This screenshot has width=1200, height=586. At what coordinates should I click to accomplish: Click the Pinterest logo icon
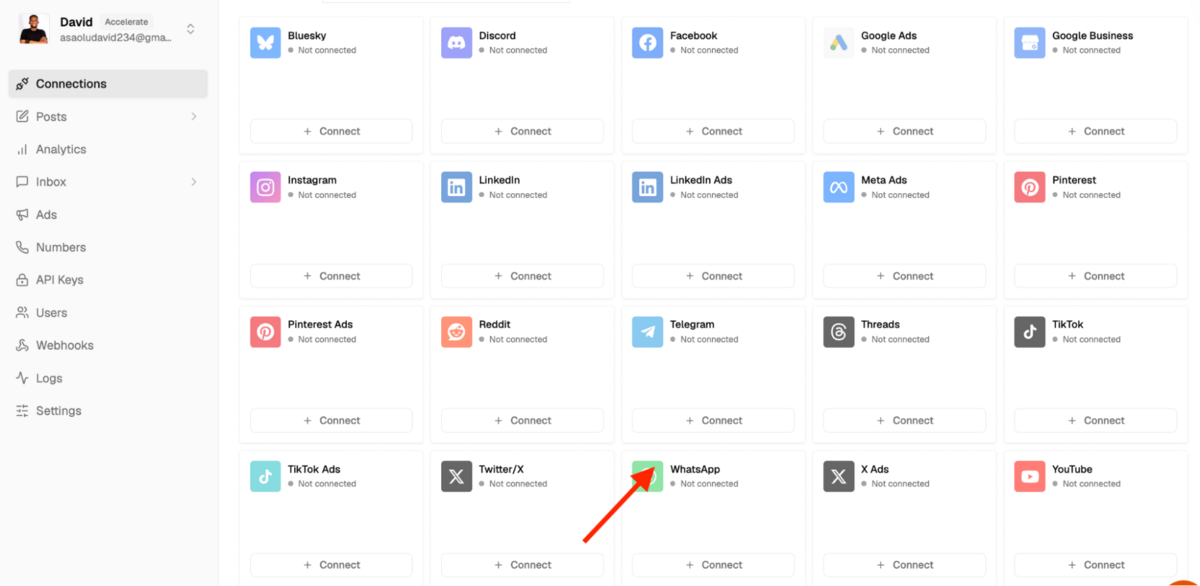tap(1029, 187)
